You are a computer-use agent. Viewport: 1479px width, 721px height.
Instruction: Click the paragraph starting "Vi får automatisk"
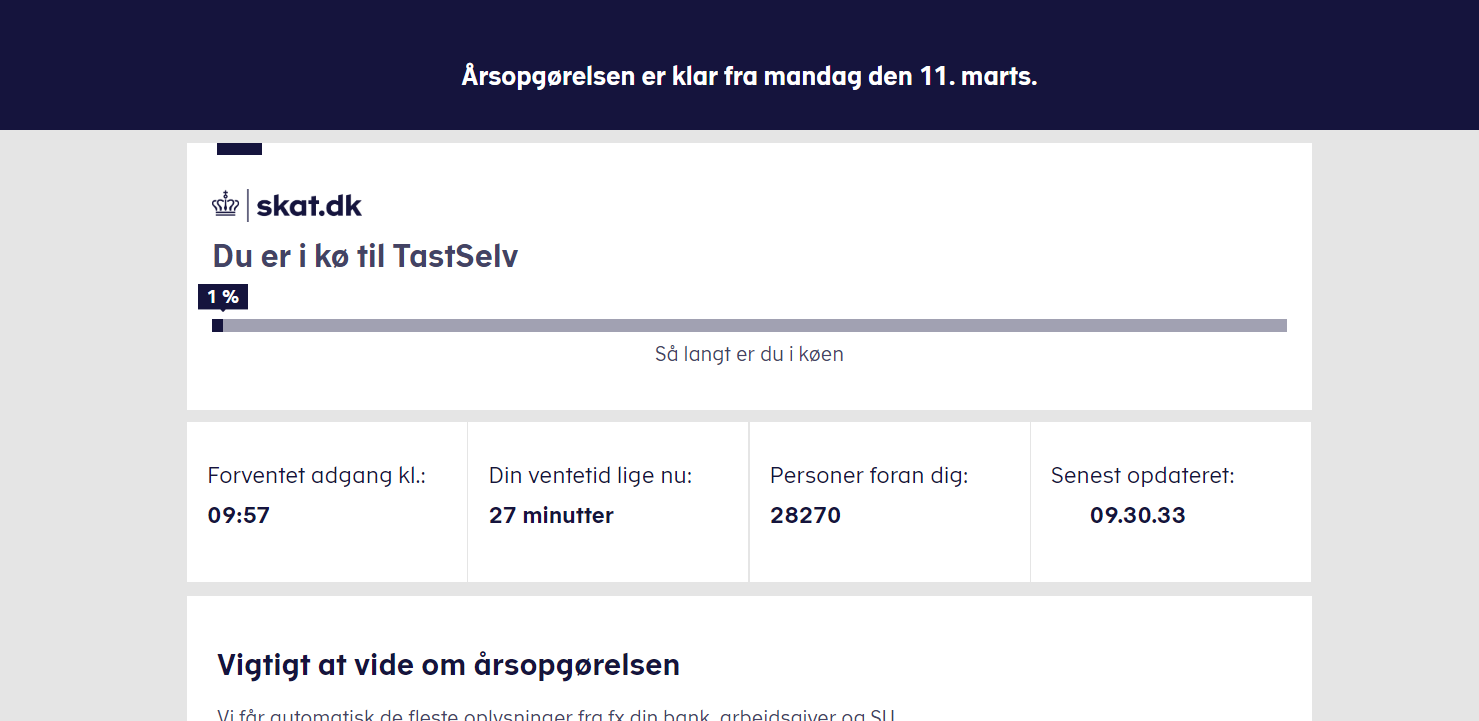(555, 714)
